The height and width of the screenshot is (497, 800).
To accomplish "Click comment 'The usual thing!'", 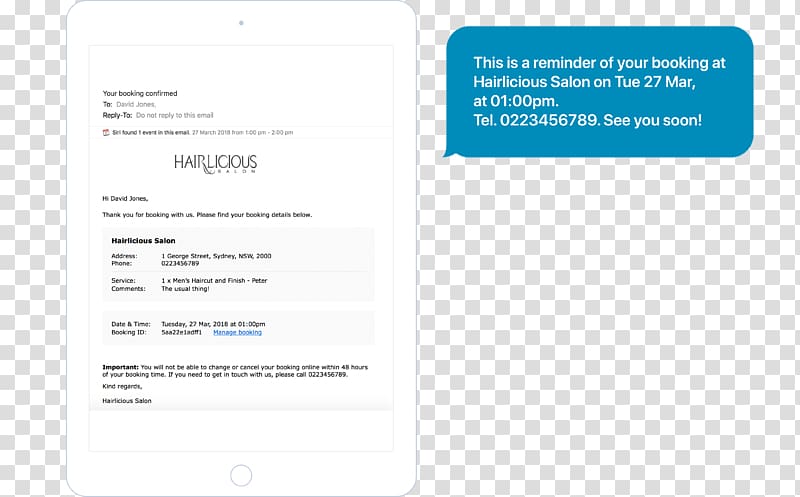I will point(185,289).
